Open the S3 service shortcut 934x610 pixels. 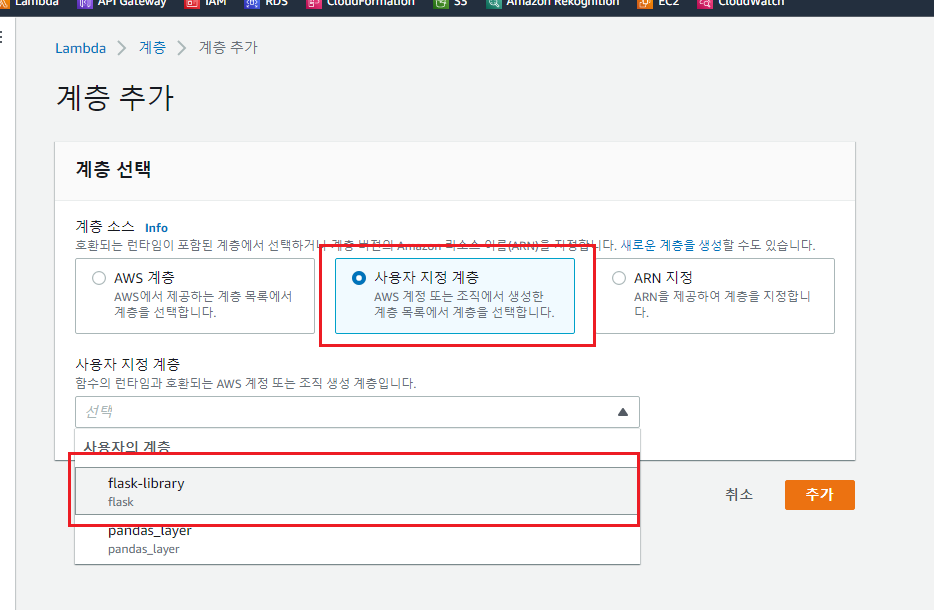(x=450, y=3)
